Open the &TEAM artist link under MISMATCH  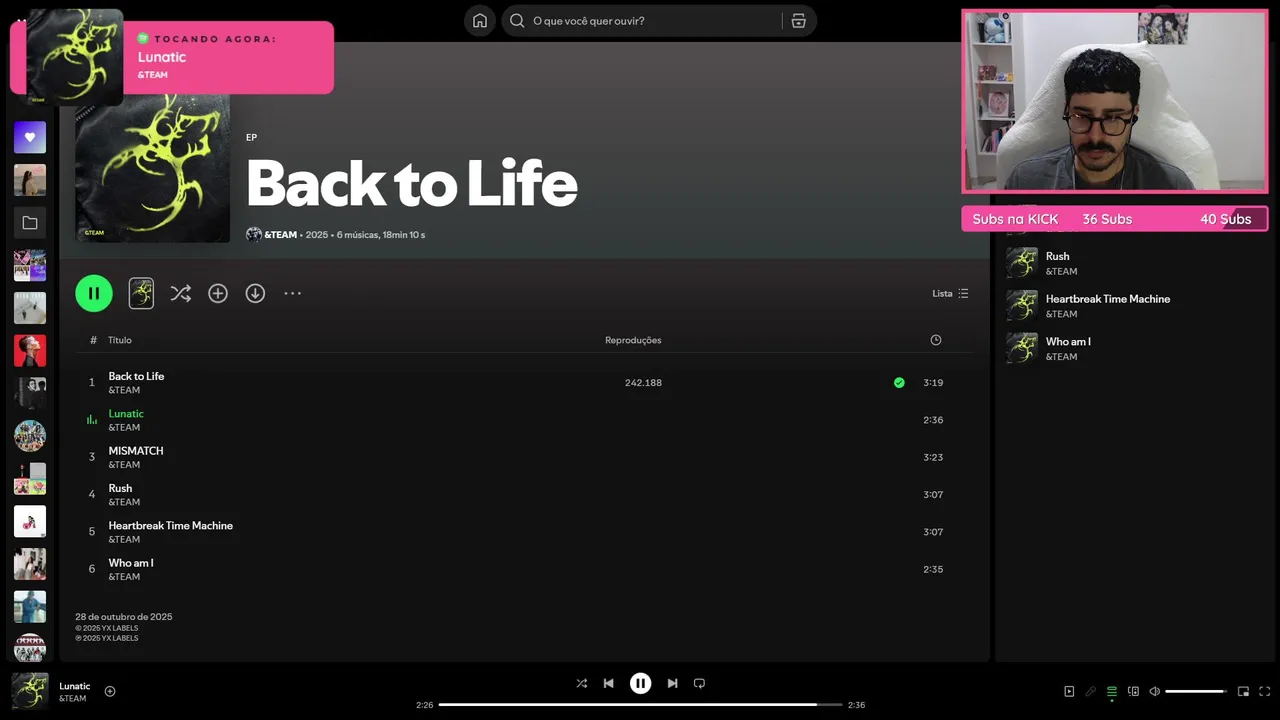(x=124, y=465)
